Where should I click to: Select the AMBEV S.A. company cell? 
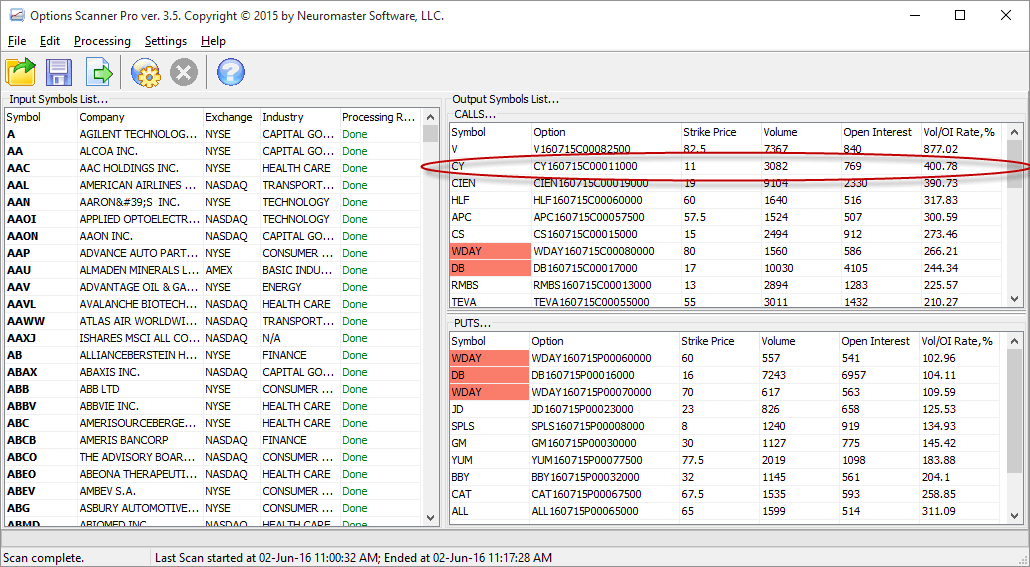(140, 491)
